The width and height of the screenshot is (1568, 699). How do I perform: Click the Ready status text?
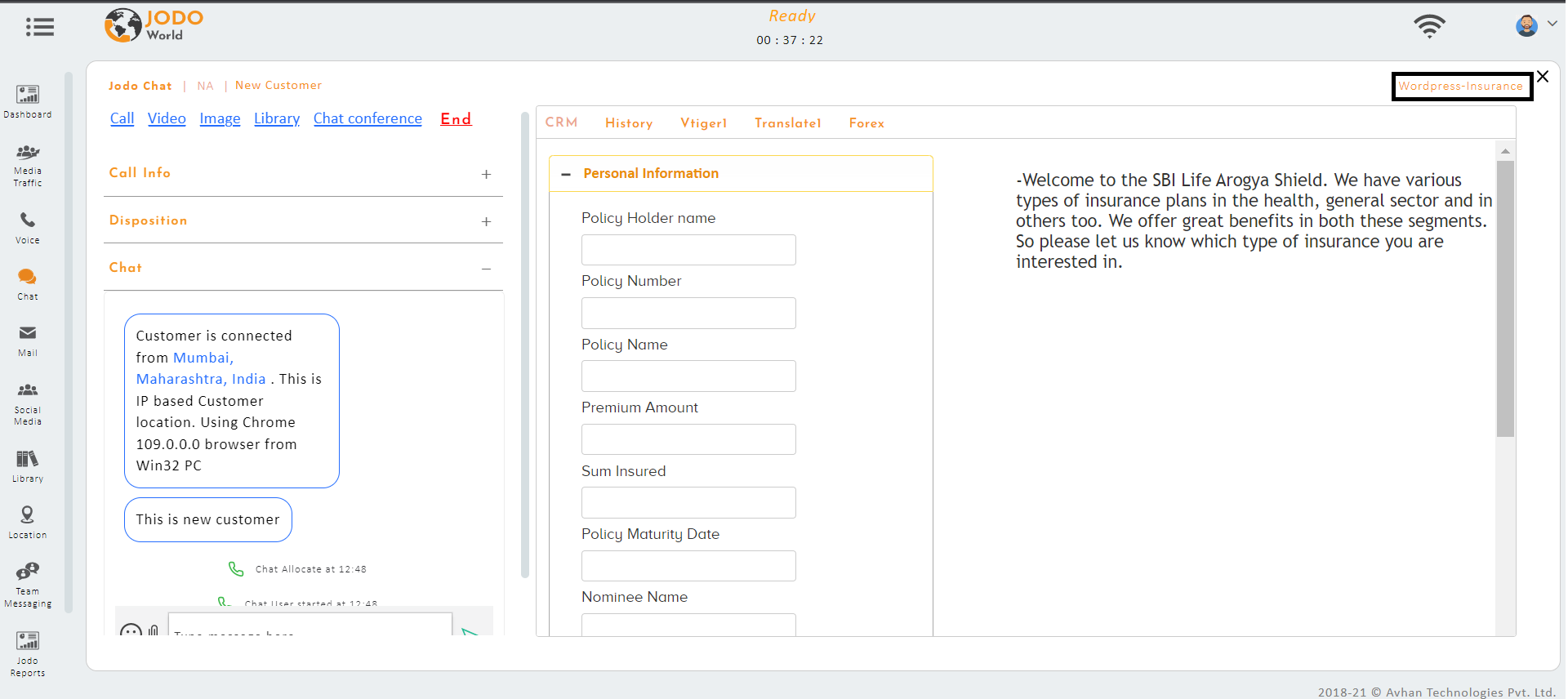coord(791,16)
